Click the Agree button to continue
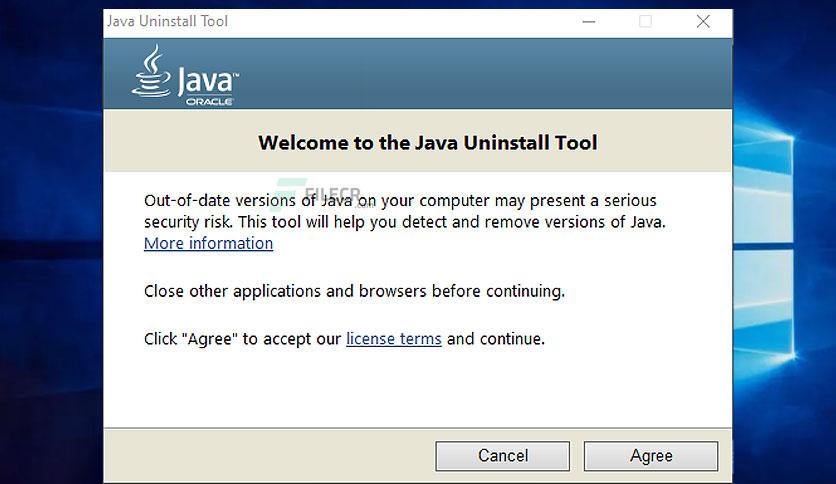Screen dimensions: 836x484 pos(650,456)
